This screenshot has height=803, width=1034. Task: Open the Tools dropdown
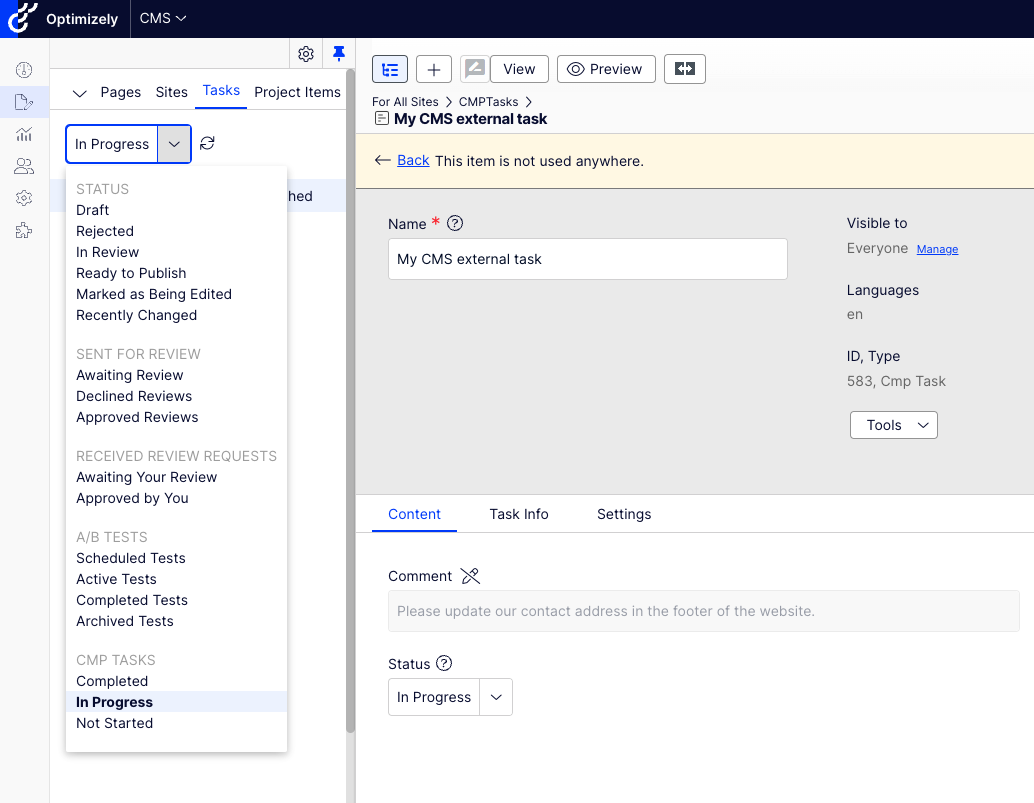tap(893, 425)
